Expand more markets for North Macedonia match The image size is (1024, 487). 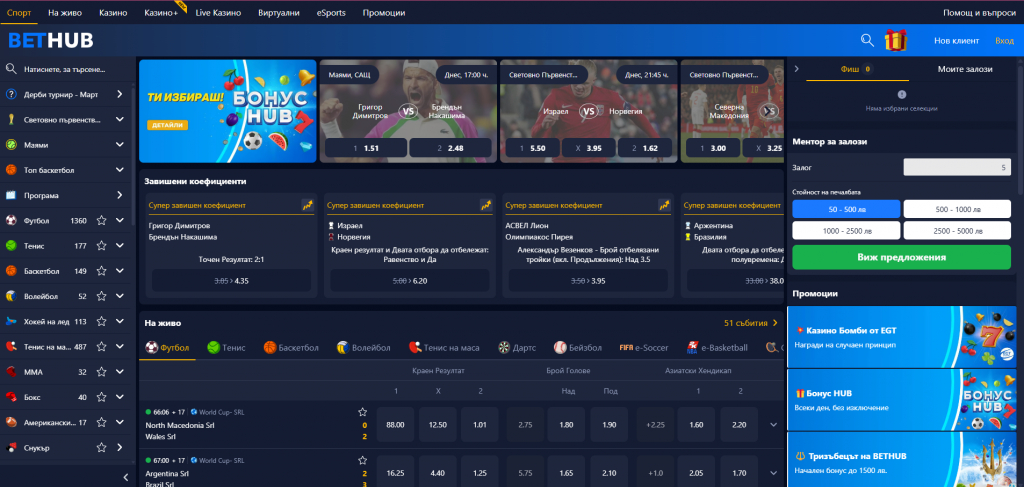pyautogui.click(x=773, y=425)
